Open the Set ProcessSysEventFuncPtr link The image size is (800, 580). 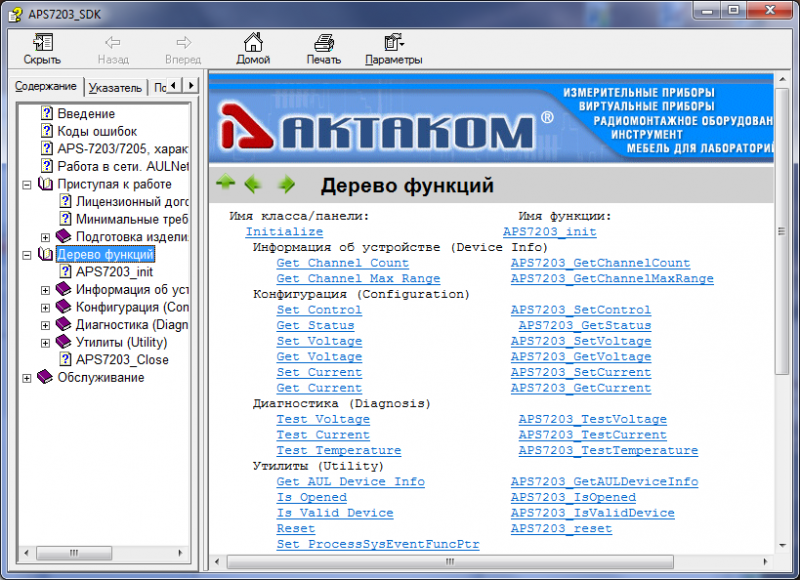pos(378,544)
